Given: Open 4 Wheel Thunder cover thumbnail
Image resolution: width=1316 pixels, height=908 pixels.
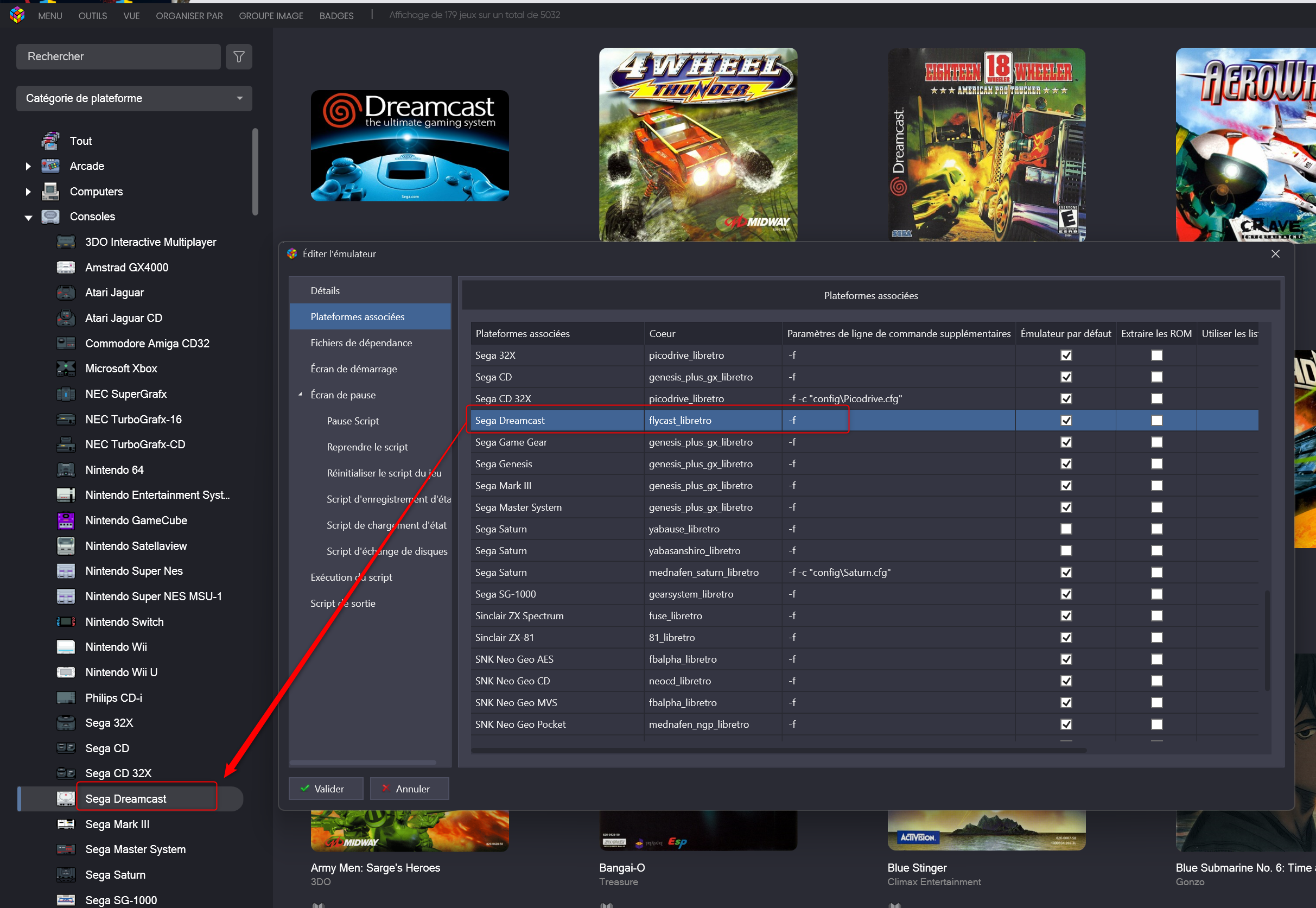Looking at the screenshot, I should coord(698,144).
